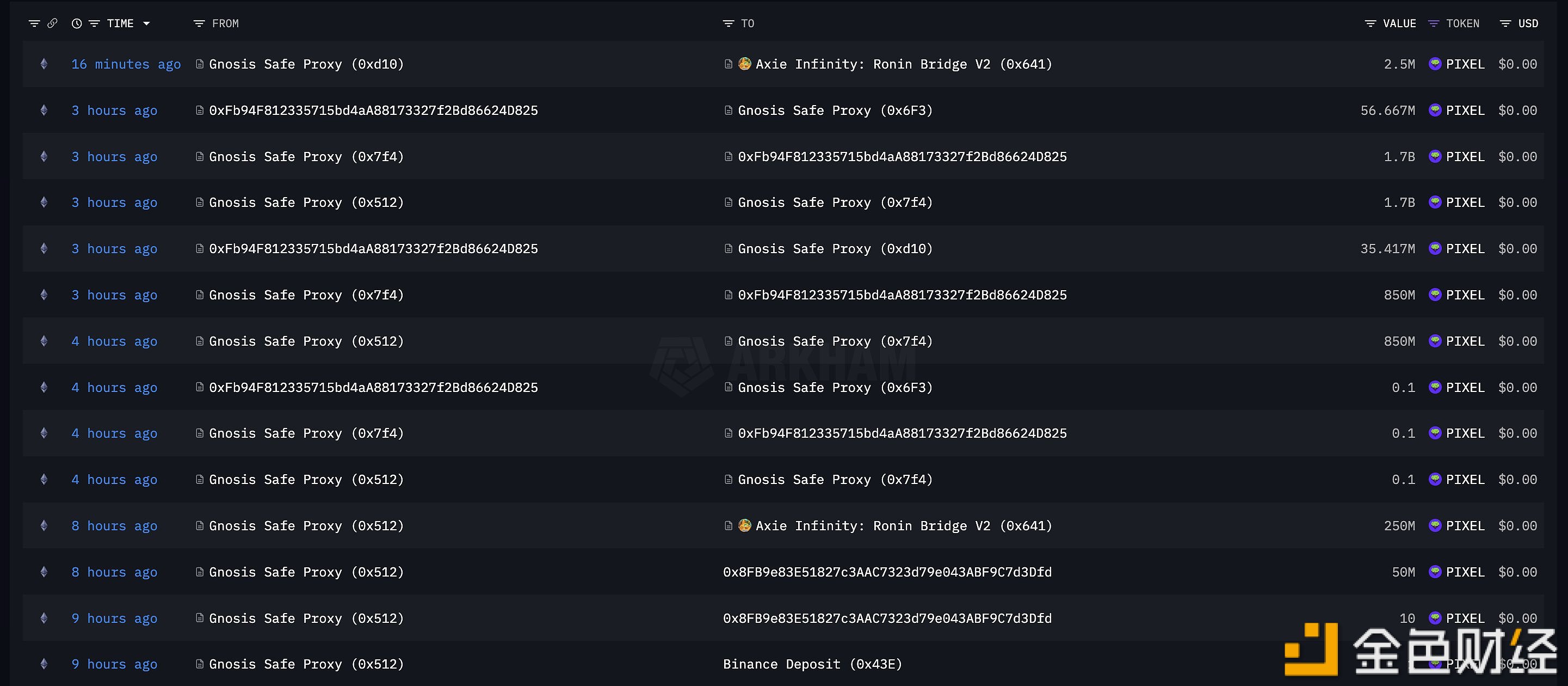Open the filter icon next to TO
Viewport: 1568px width, 686px height.
[728, 24]
